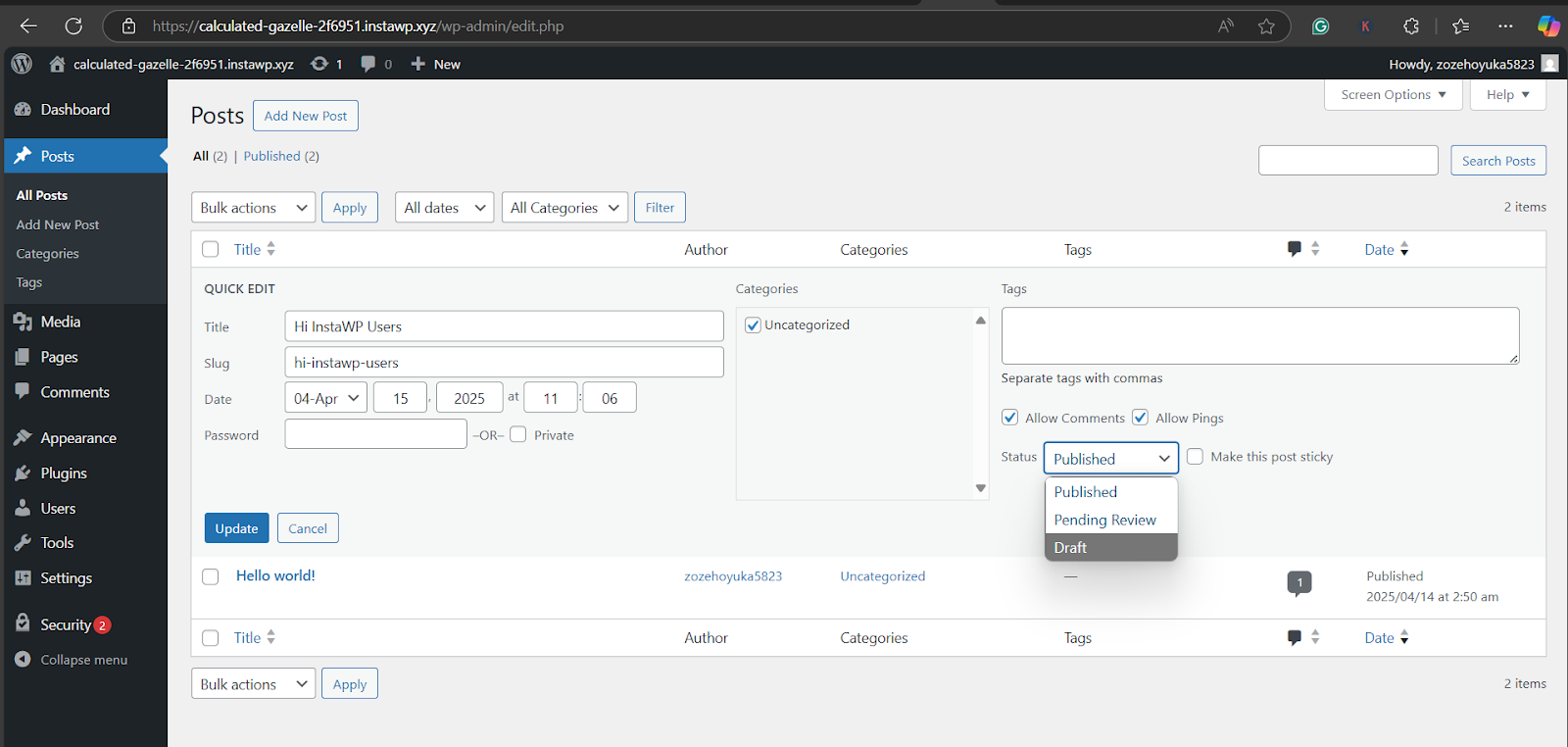Toggle read aloud icon in address bar

click(x=1226, y=25)
